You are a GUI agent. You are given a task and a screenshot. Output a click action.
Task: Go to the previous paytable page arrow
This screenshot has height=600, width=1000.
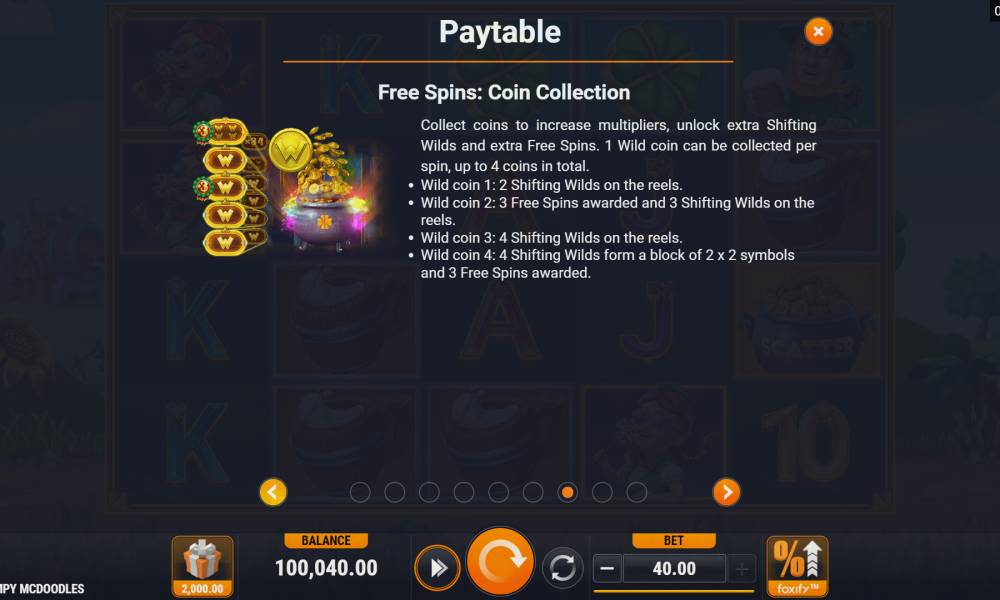pyautogui.click(x=273, y=492)
